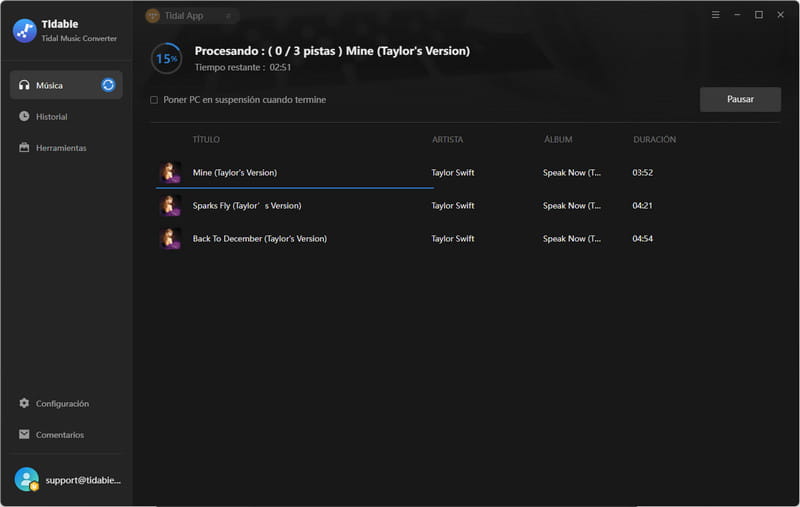The width and height of the screenshot is (800, 507).
Task: Close the Tidable window
Action: point(781,15)
